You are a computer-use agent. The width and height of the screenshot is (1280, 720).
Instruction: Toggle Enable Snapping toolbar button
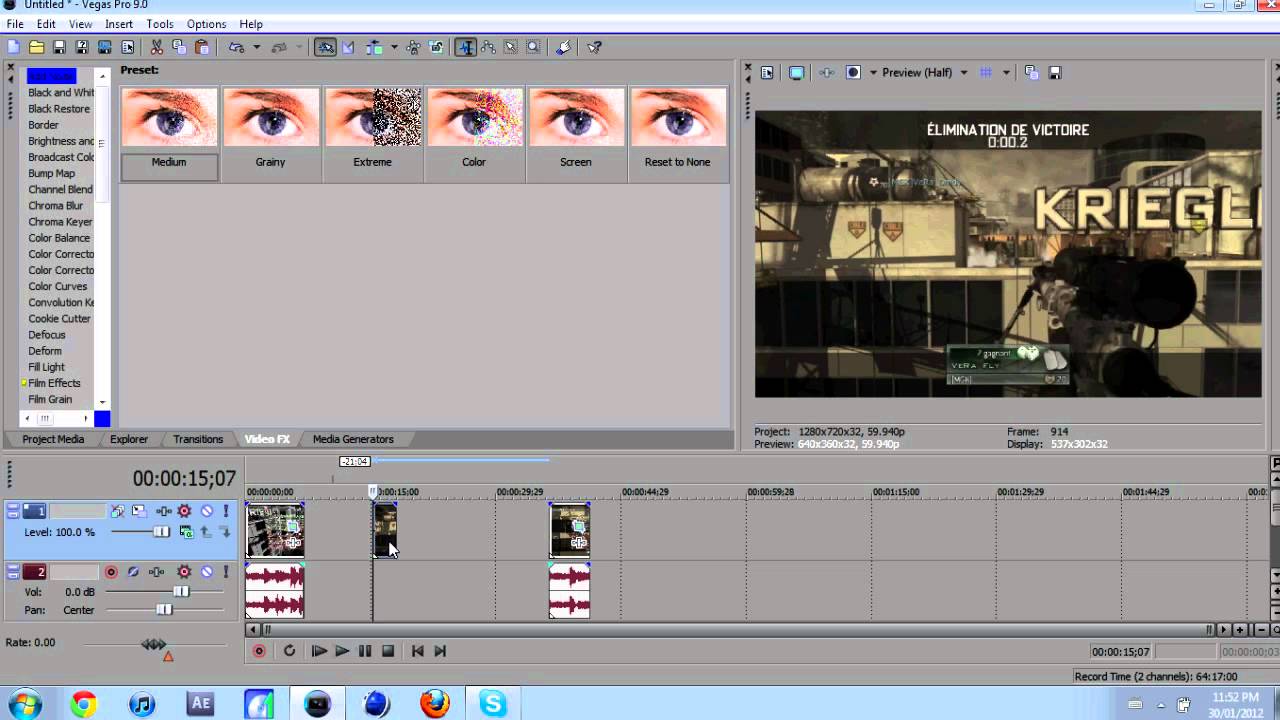[x=325, y=47]
